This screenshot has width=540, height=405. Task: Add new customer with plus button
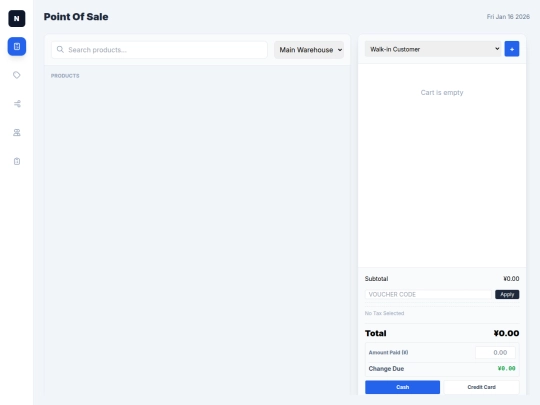pos(512,49)
